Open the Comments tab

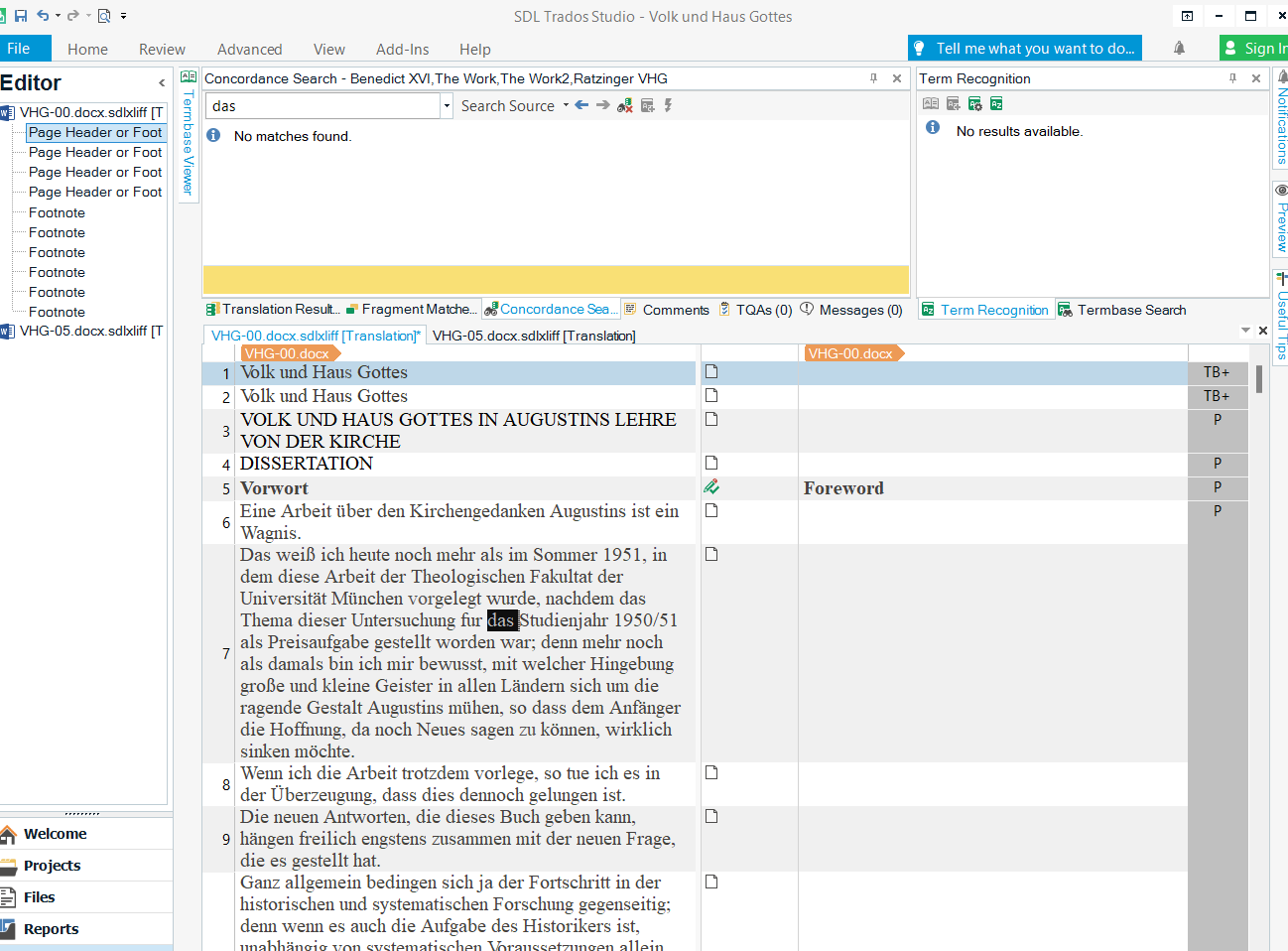667,310
